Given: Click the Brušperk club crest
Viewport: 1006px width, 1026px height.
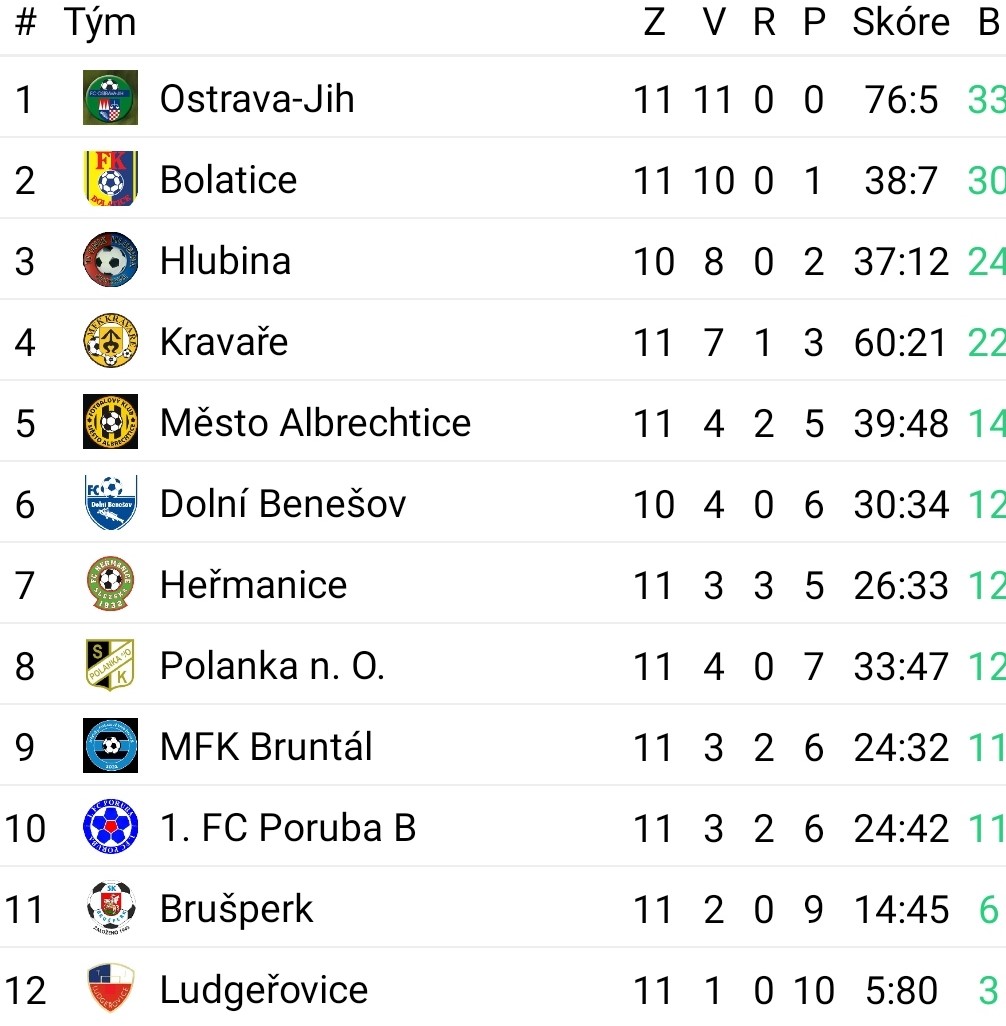Looking at the screenshot, I should [110, 908].
